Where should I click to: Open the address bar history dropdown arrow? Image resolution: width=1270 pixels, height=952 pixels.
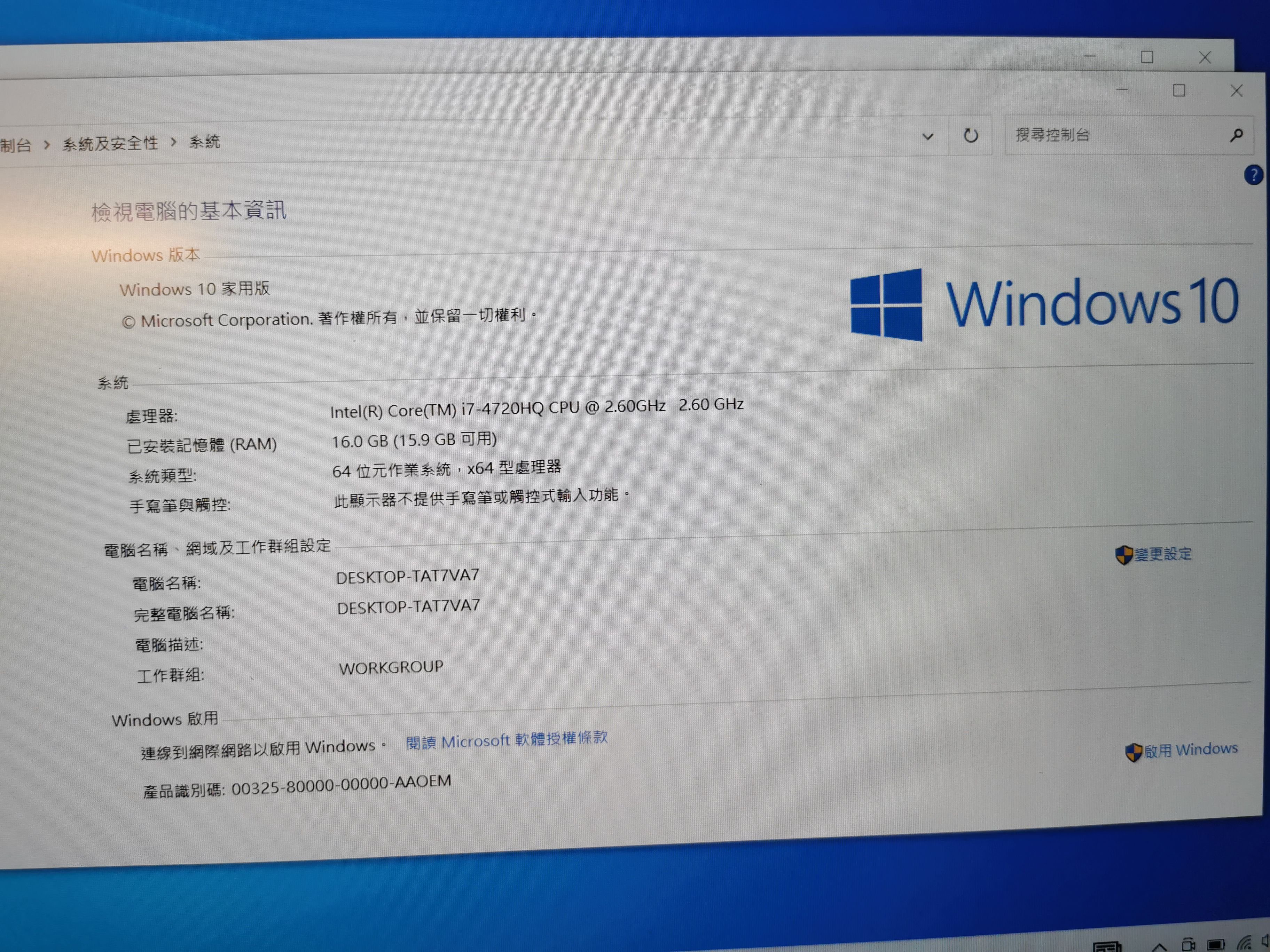point(928,137)
